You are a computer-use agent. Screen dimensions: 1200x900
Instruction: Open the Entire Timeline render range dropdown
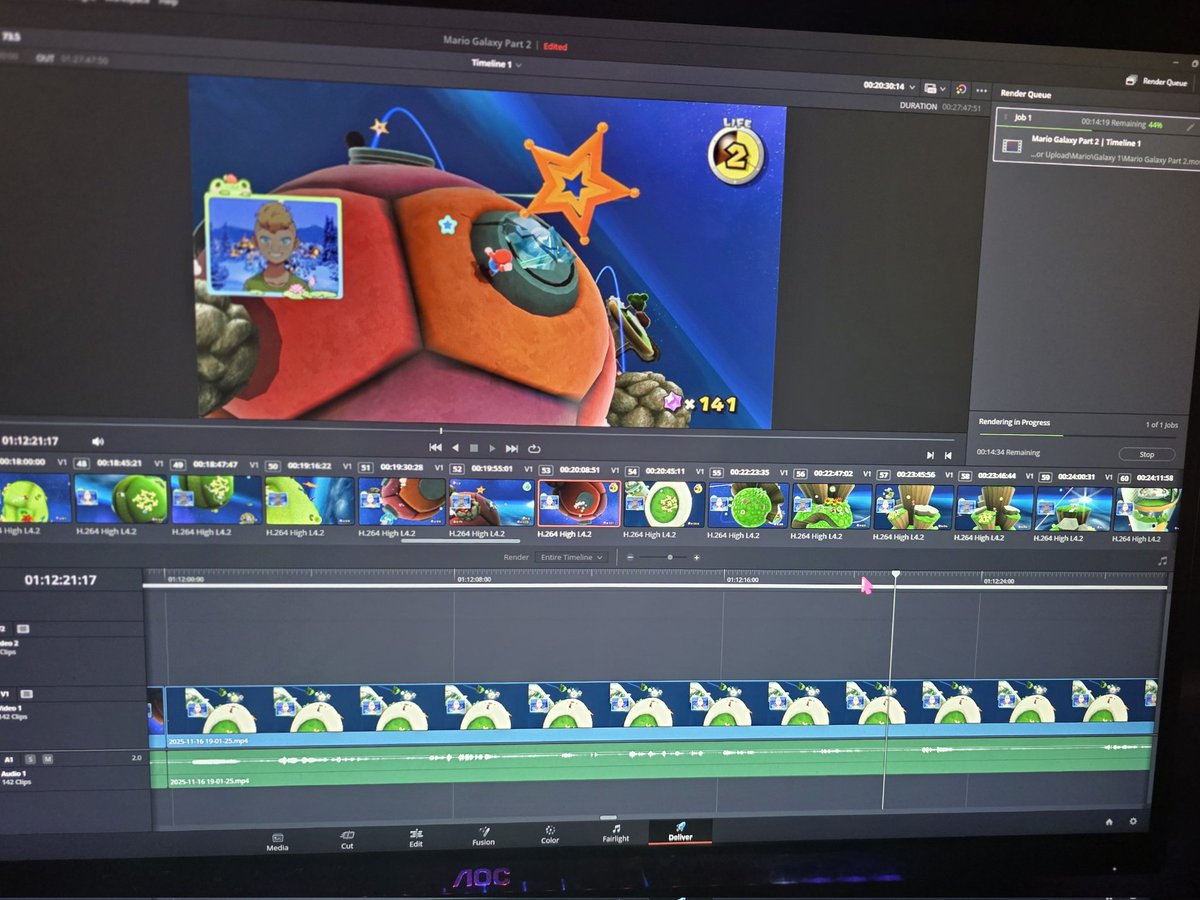571,557
